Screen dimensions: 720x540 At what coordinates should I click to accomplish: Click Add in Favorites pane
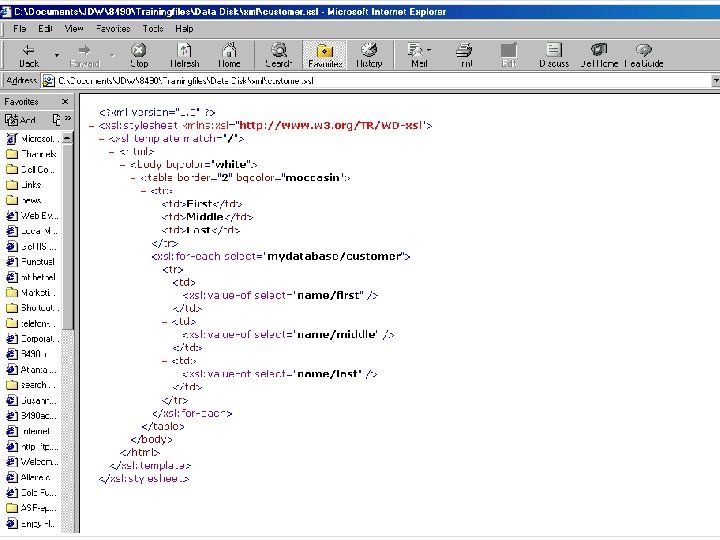coord(21,120)
